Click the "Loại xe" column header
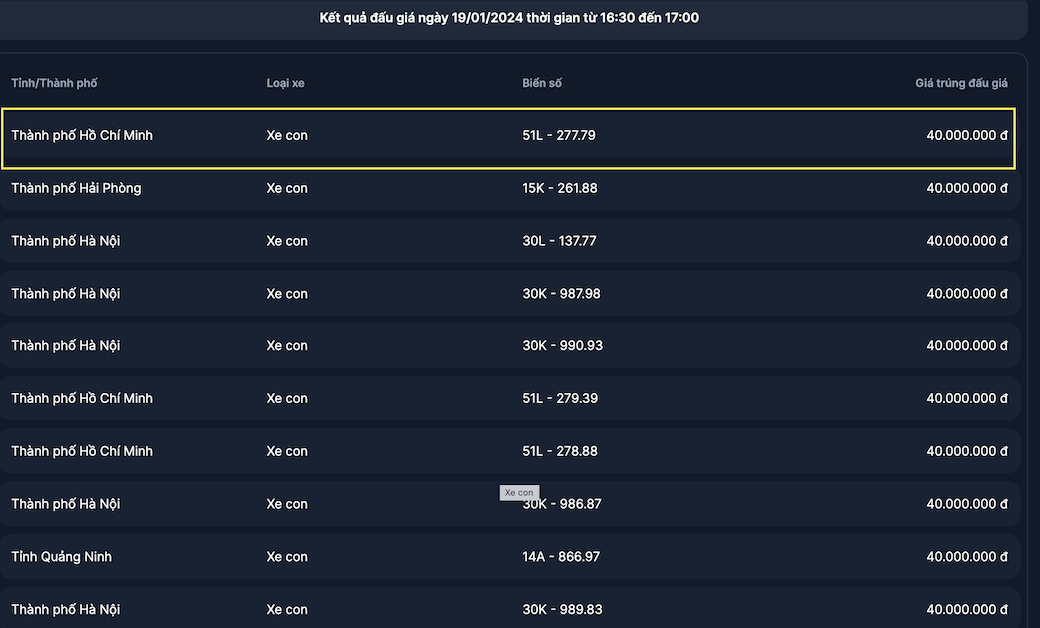 tap(285, 82)
